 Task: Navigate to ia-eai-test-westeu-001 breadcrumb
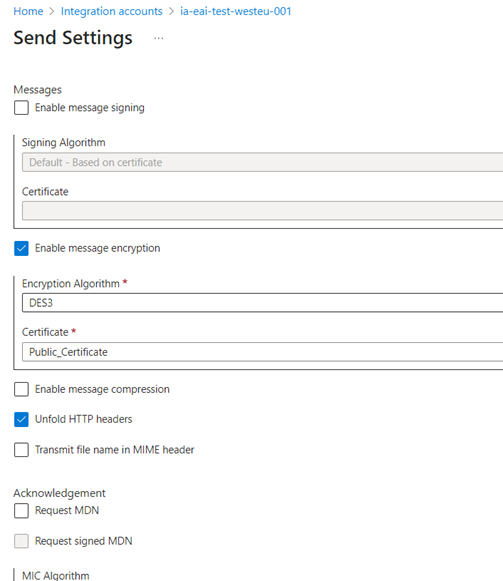236,11
